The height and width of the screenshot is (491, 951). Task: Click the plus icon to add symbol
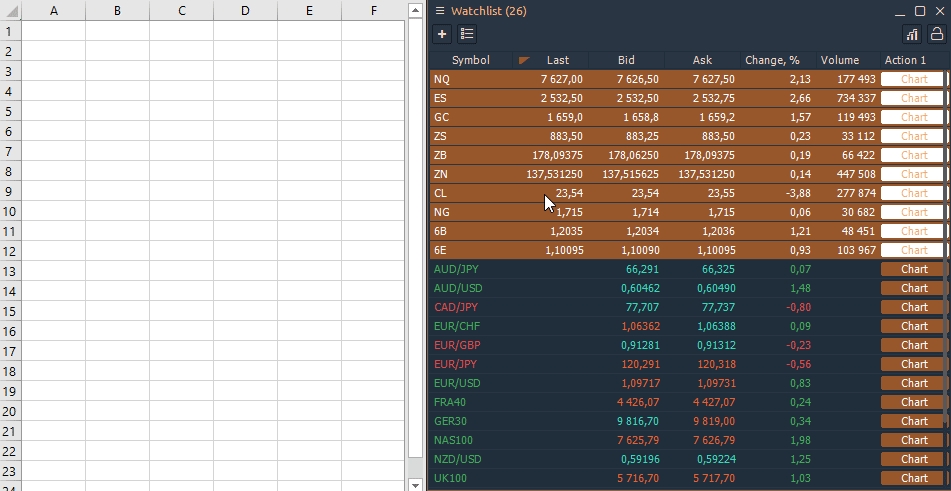[x=442, y=34]
